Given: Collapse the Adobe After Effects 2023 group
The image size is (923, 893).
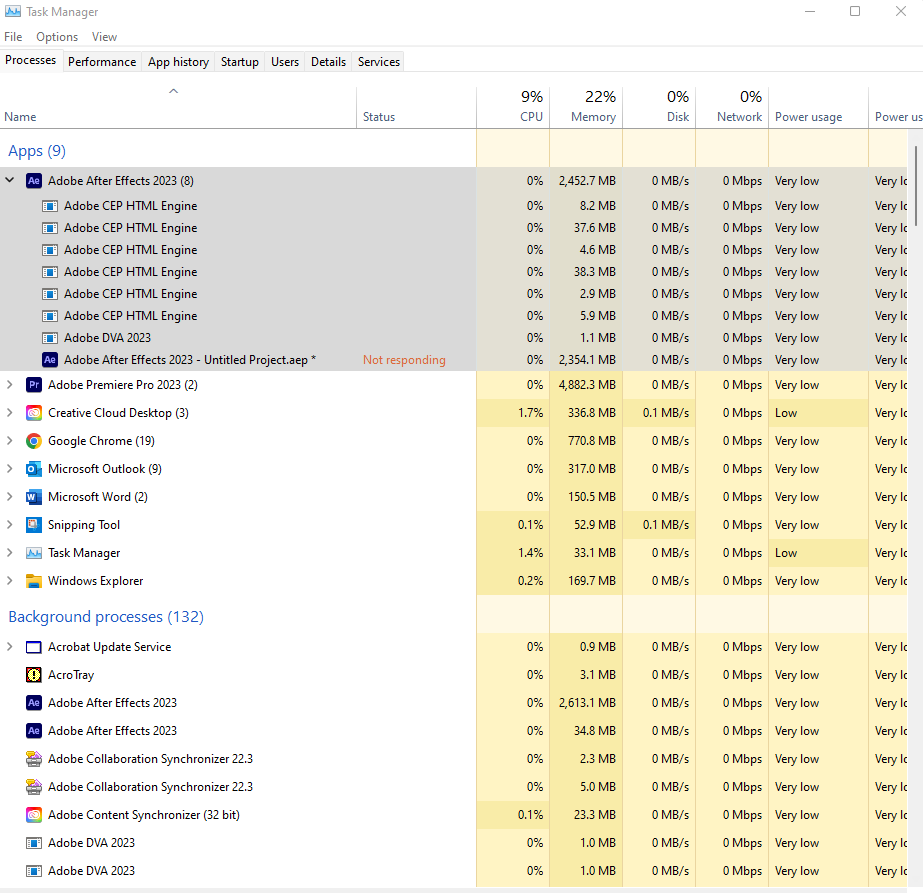Looking at the screenshot, I should click(x=10, y=181).
